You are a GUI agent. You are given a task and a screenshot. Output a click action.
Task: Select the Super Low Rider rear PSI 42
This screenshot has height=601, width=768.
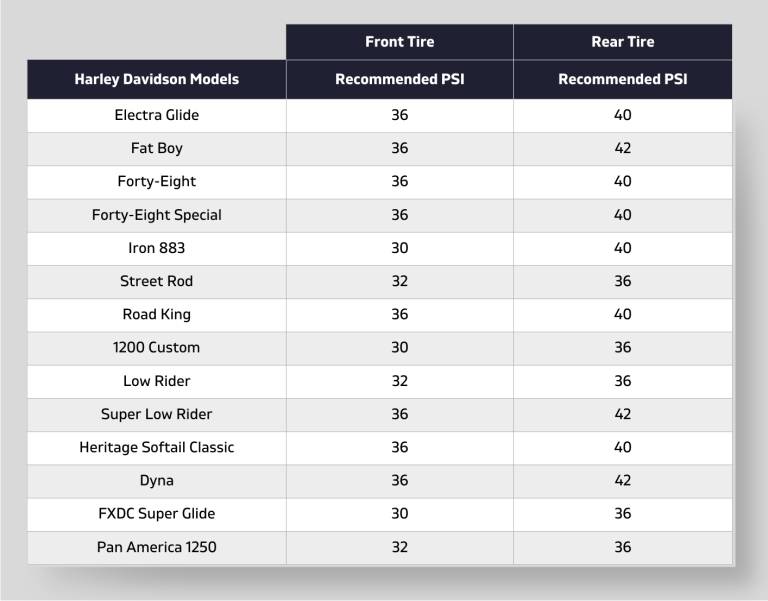click(623, 414)
